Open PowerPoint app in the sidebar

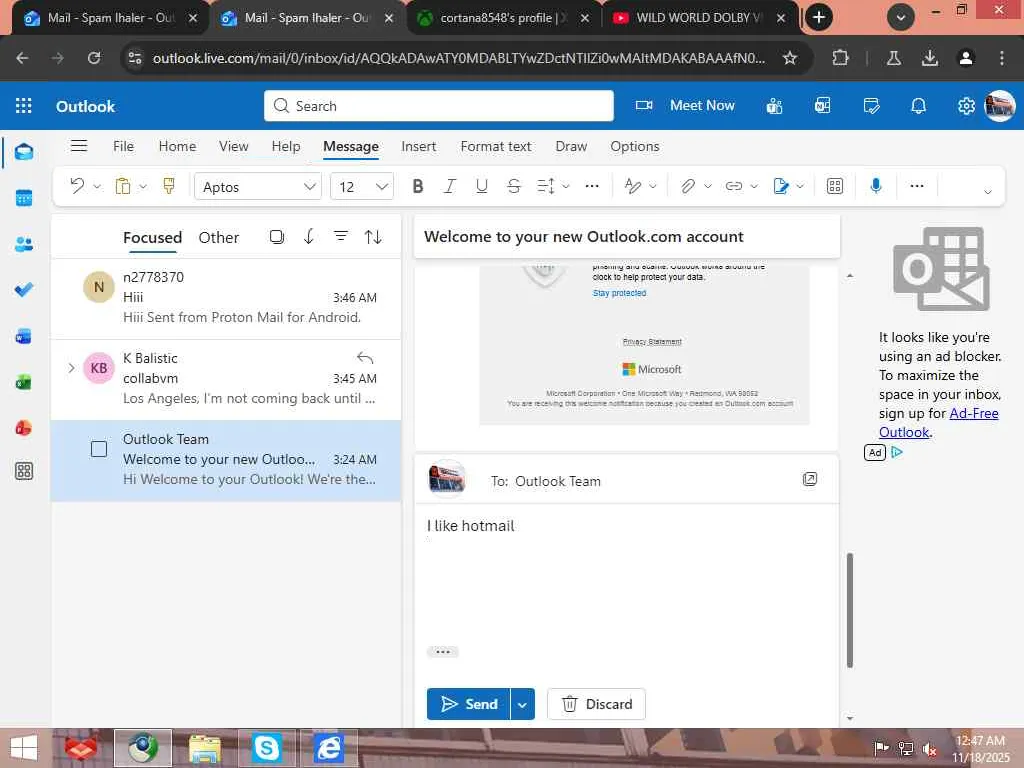click(24, 428)
